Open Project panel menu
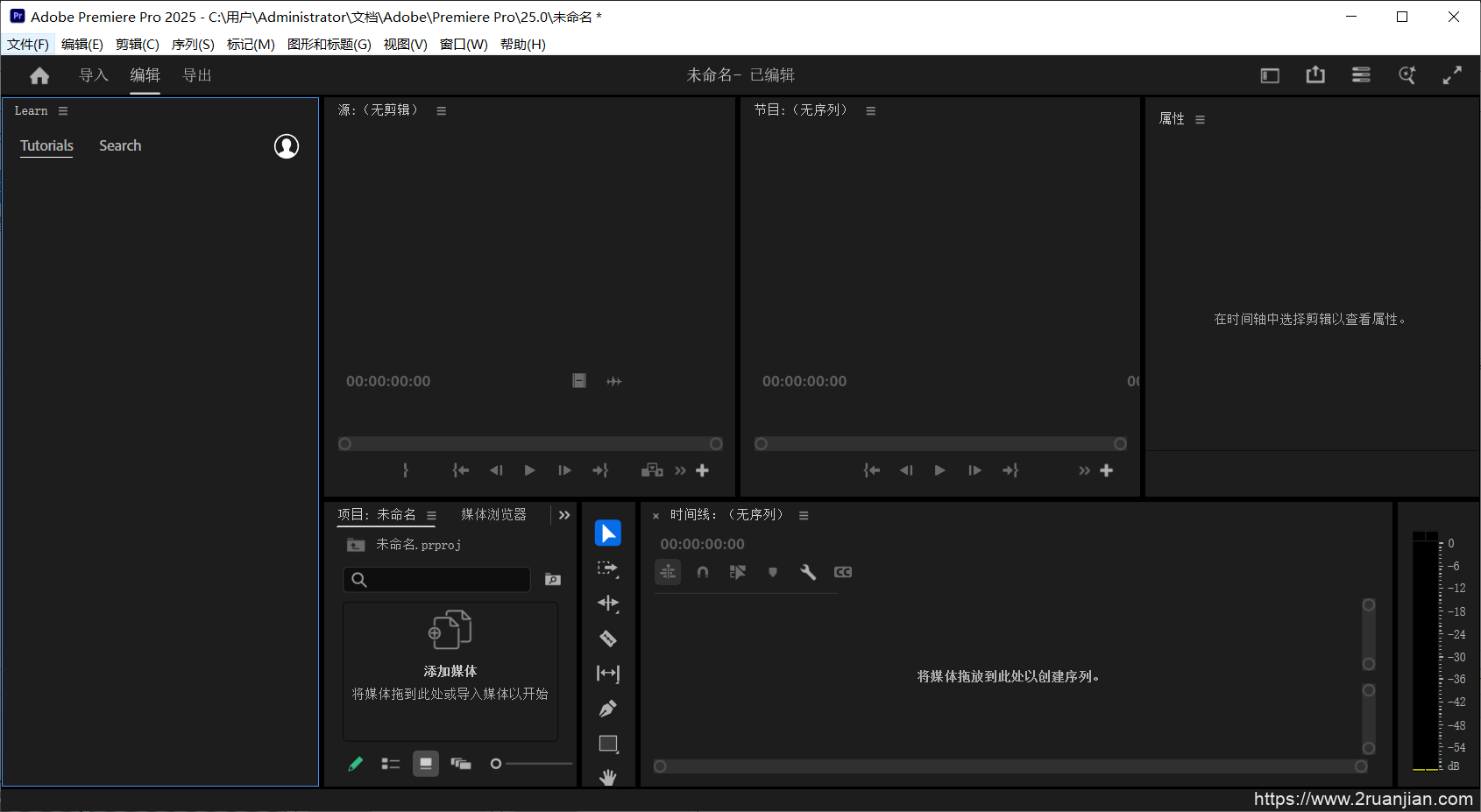Image resolution: width=1481 pixels, height=812 pixels. 431,516
